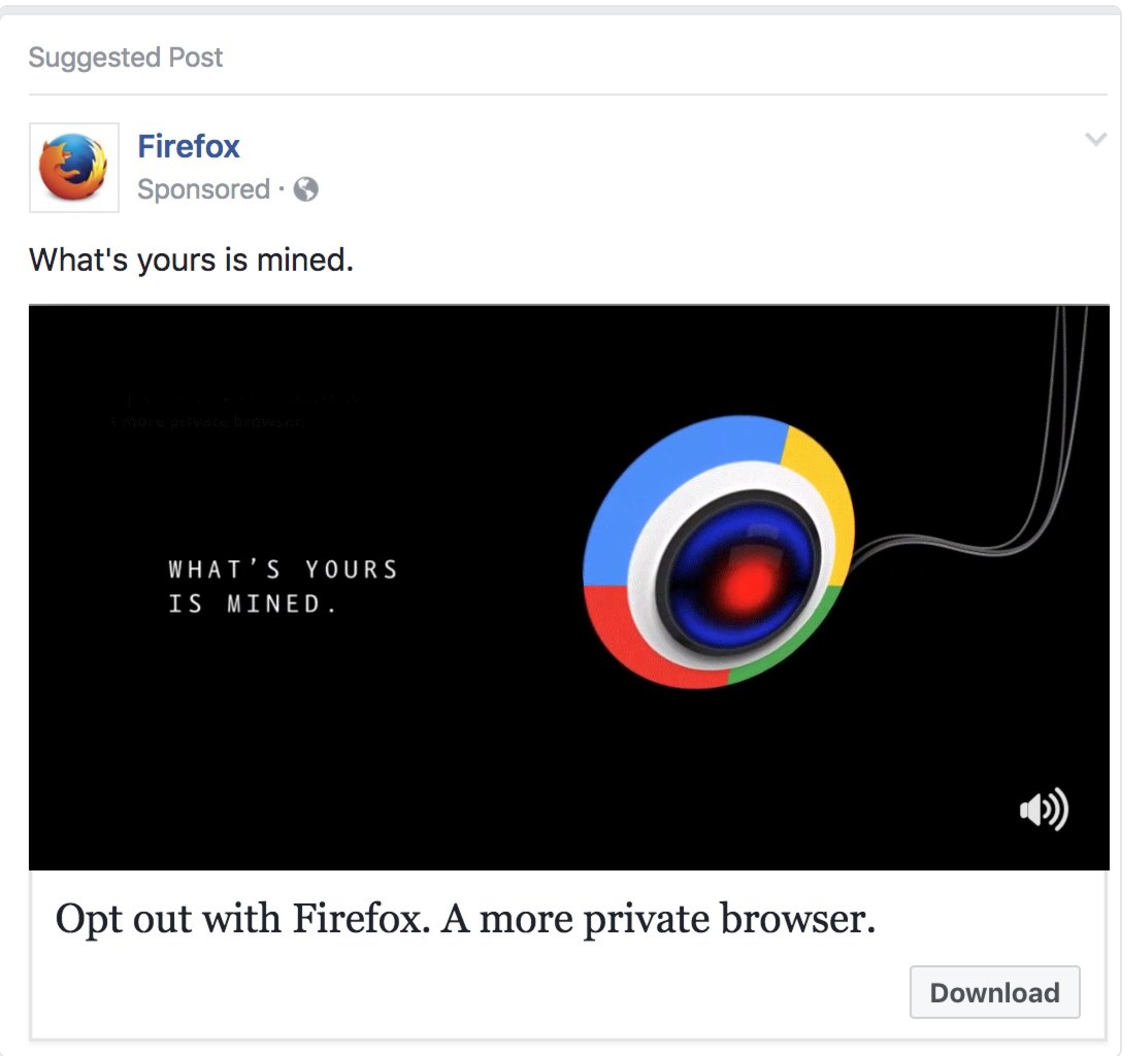Click the Firefox logo avatar

[x=74, y=168]
